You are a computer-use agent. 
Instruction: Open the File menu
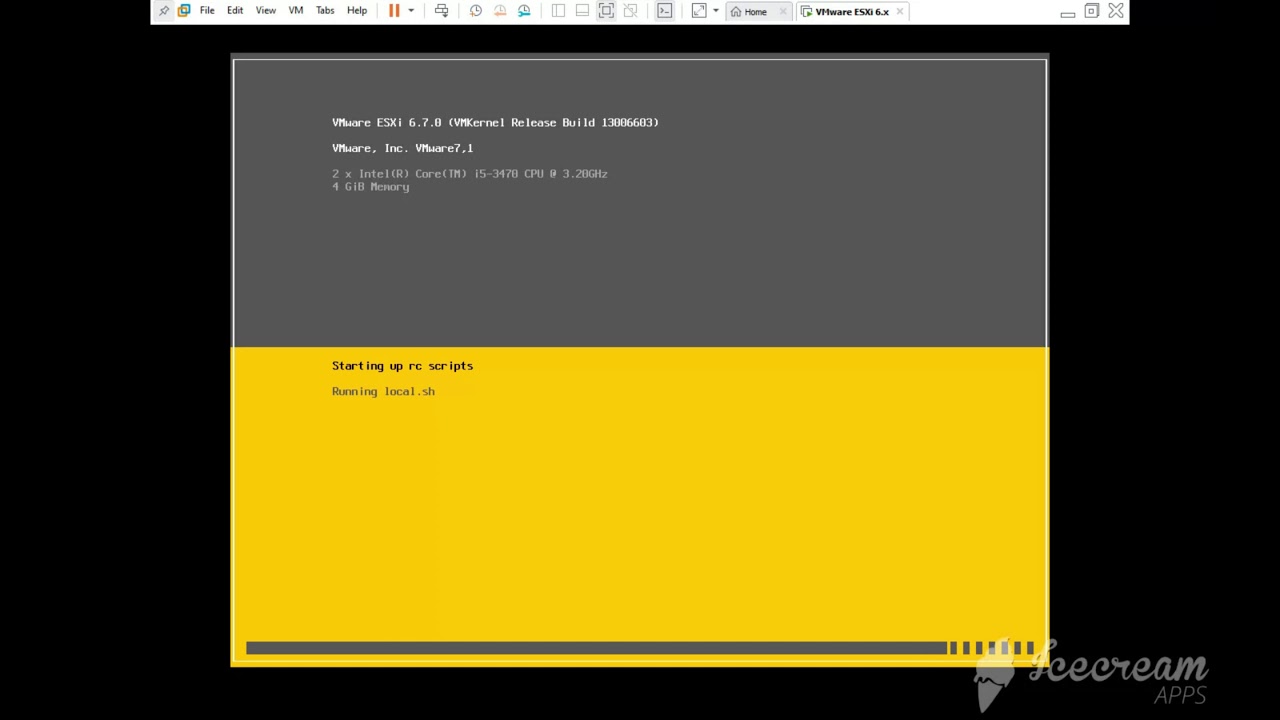pyautogui.click(x=207, y=11)
